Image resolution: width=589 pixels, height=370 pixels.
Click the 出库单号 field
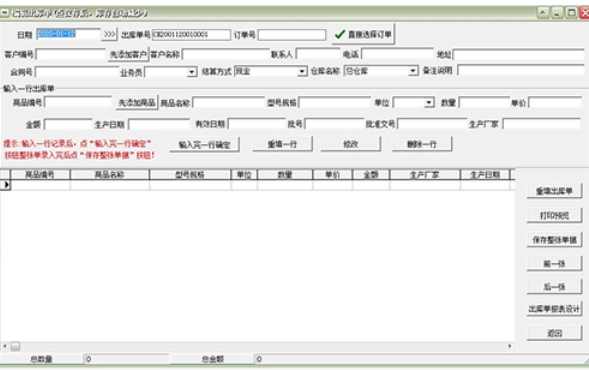191,35
